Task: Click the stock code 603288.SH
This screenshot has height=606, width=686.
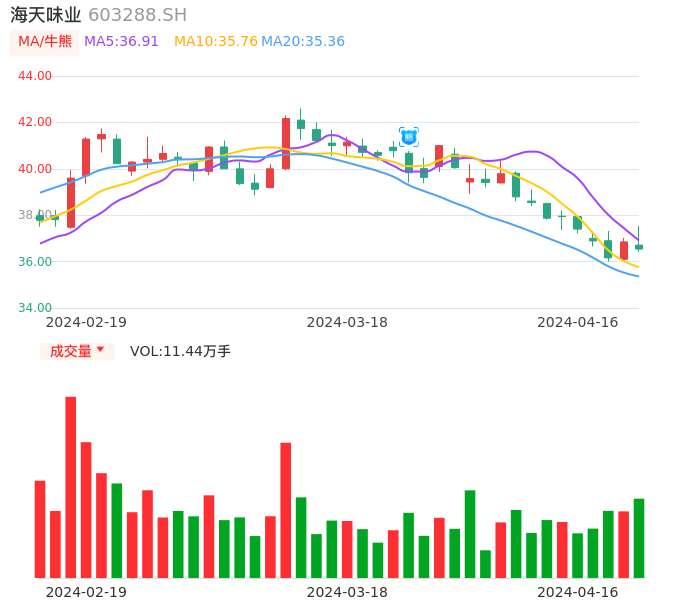Action: click(137, 15)
